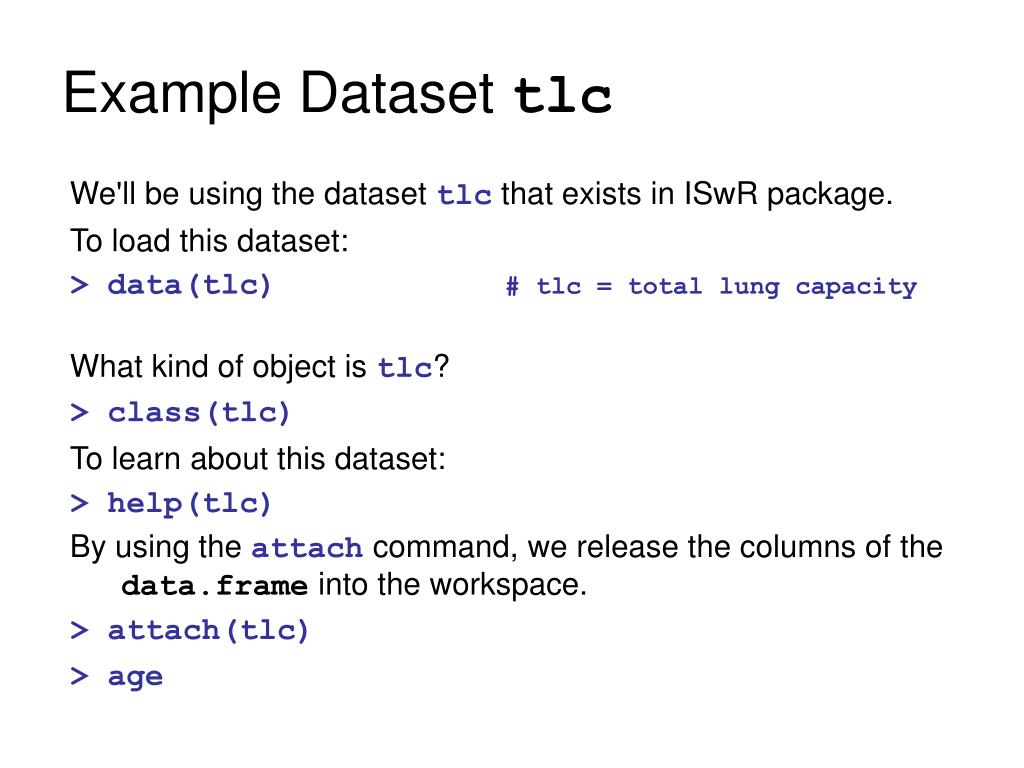The height and width of the screenshot is (768, 1024).
Task: Click the prompt symbol before "age"
Action: click(x=79, y=677)
